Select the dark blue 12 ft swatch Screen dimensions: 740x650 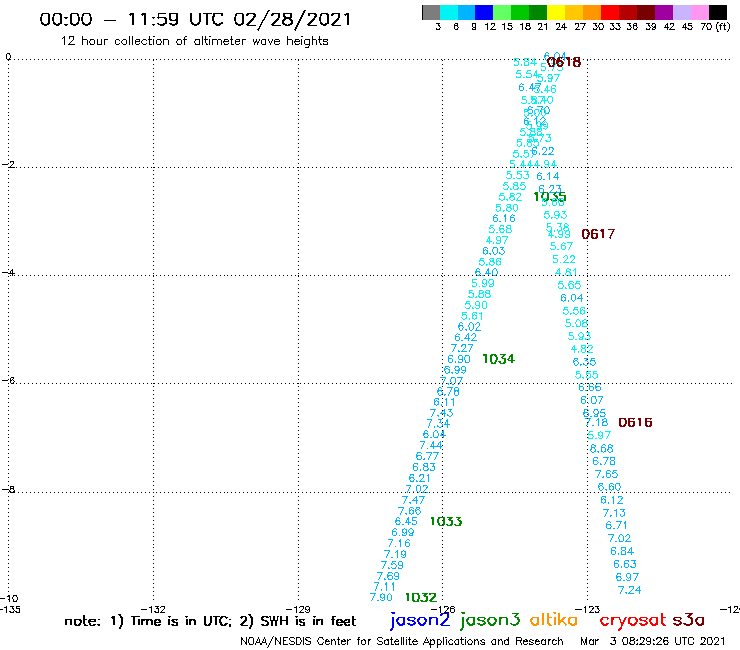pyautogui.click(x=484, y=12)
